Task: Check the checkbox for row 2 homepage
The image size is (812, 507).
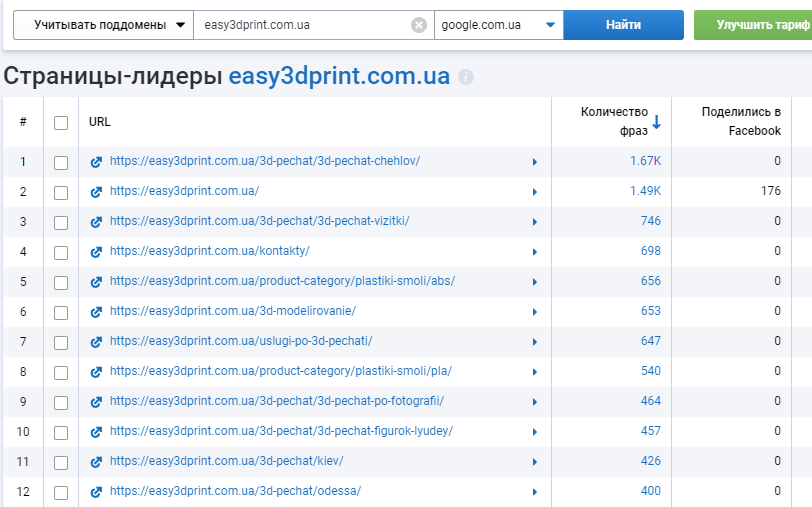Action: coord(61,192)
